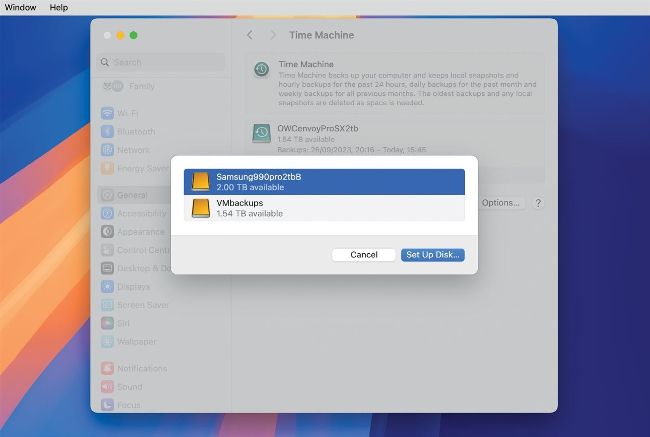Go back using the left chevron

point(250,35)
